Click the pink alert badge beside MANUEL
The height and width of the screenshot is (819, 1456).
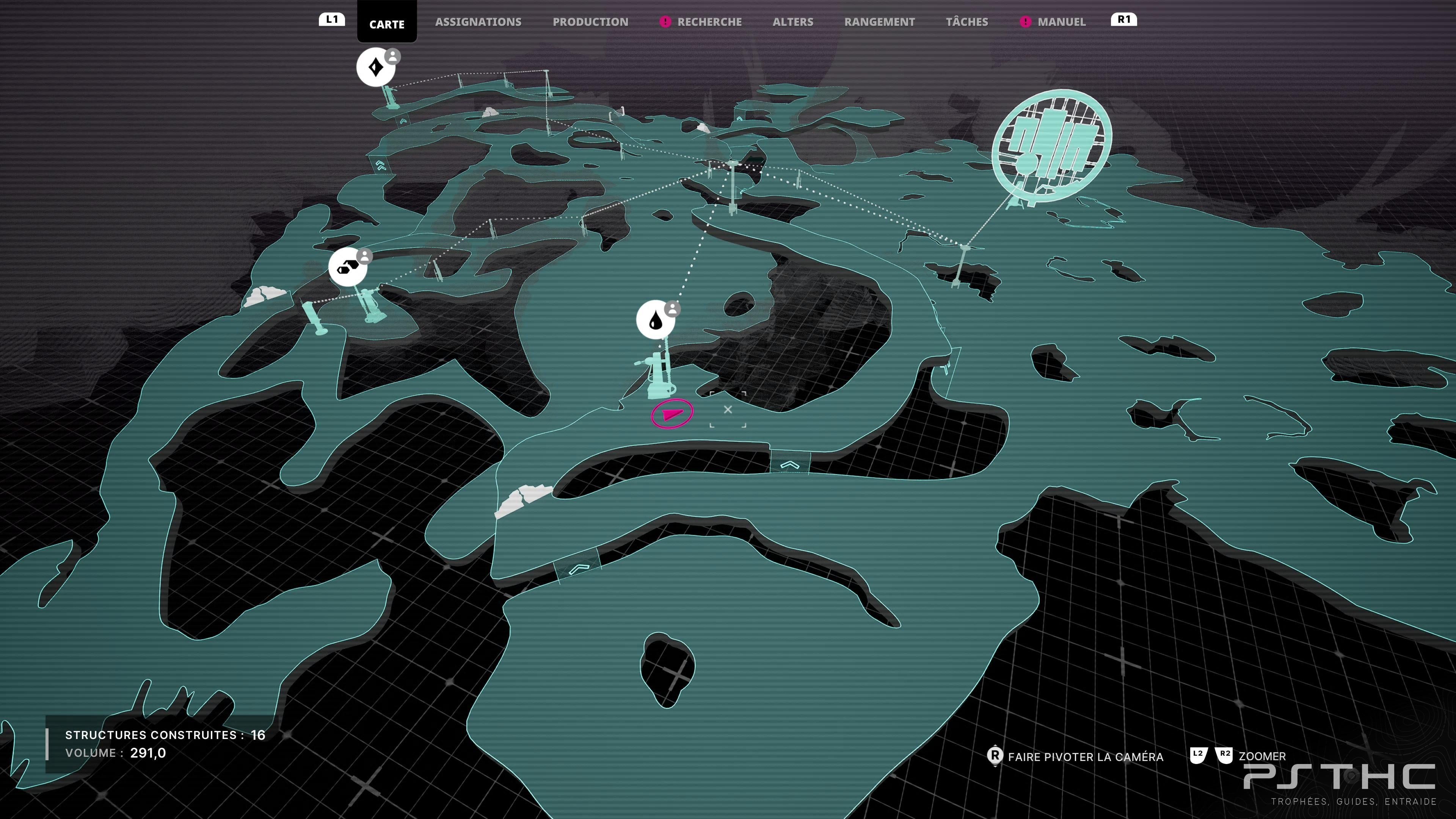1025,22
